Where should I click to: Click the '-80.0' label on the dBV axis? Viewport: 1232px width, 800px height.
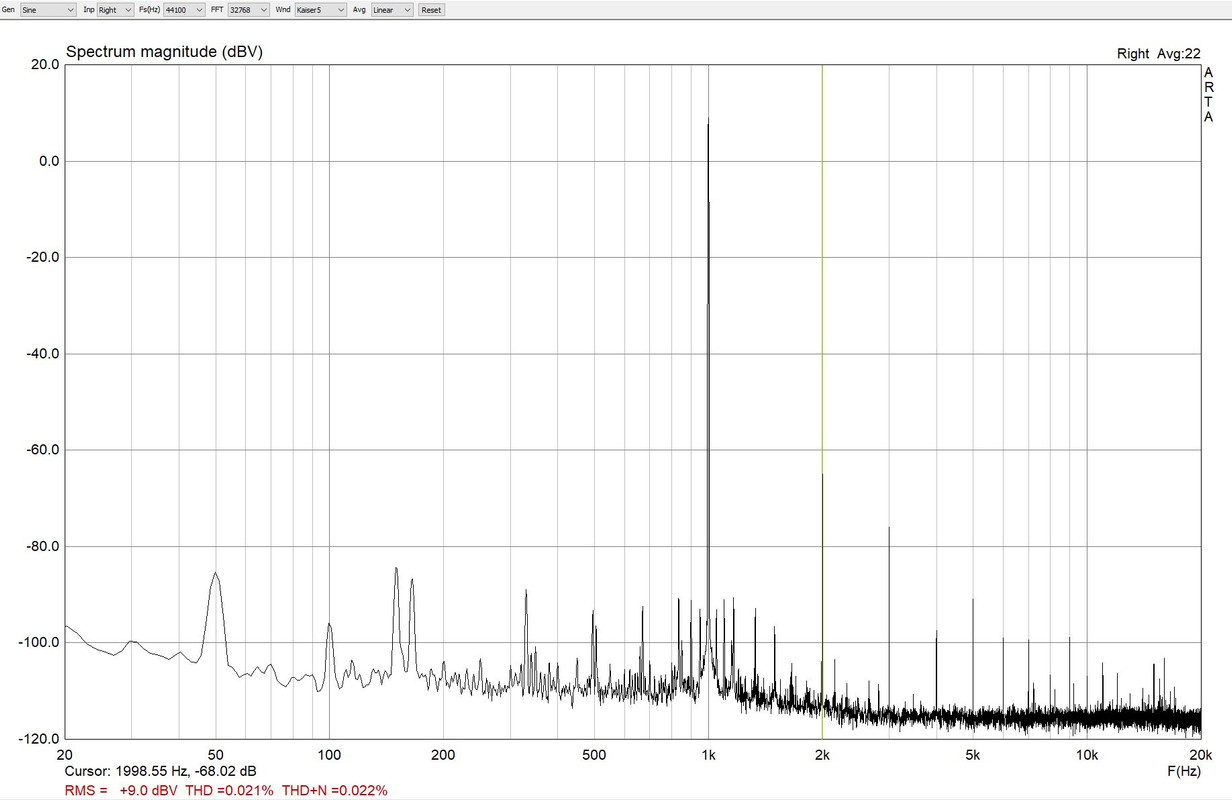(x=43, y=546)
